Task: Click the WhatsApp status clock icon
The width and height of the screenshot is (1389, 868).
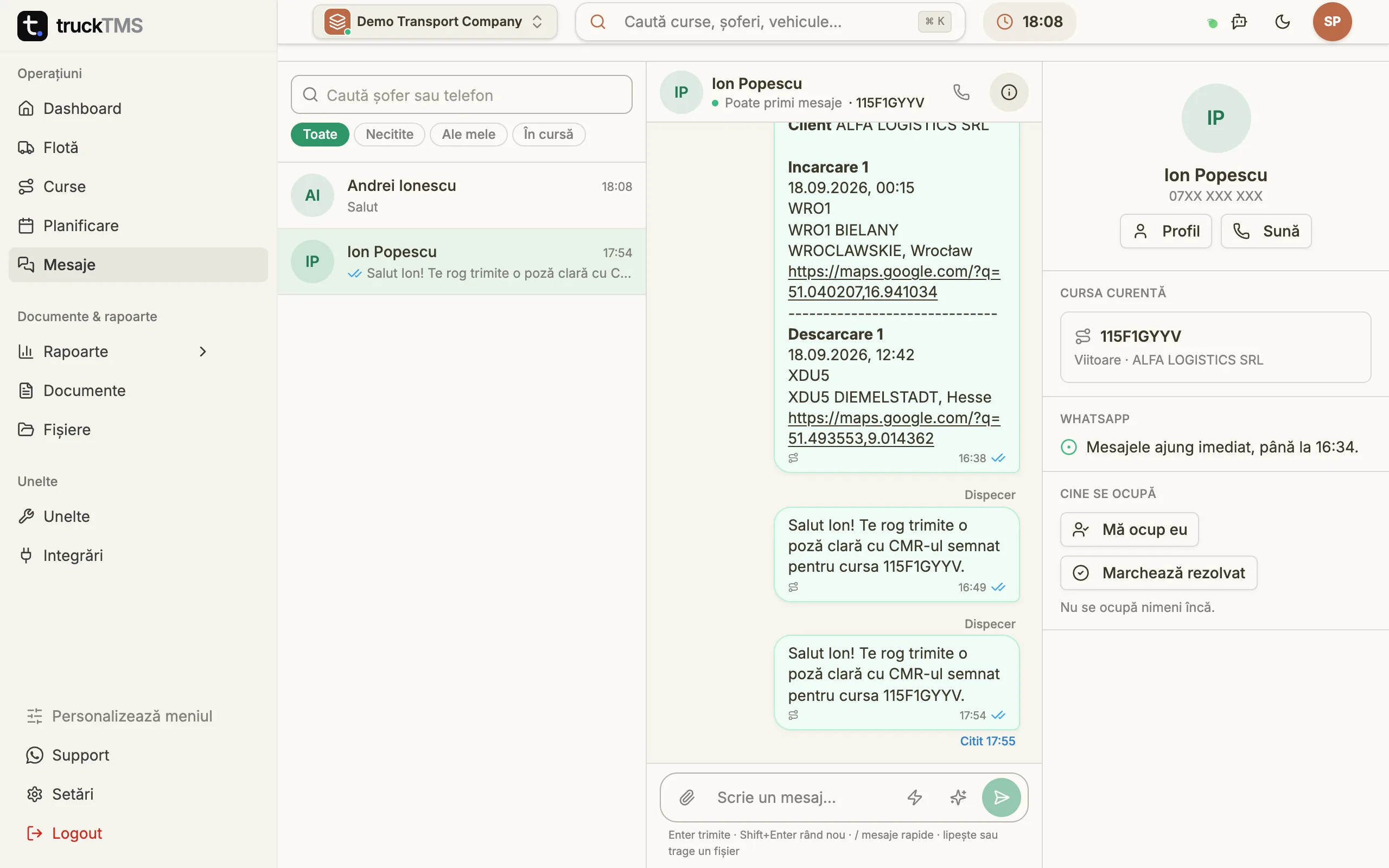Action: [1069, 447]
